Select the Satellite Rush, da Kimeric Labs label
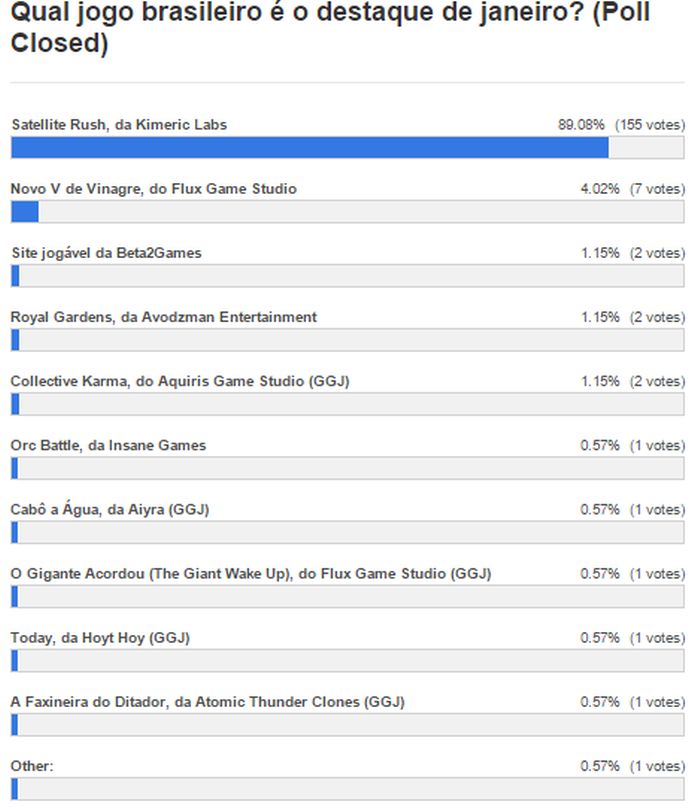Image resolution: width=695 pixels, height=808 pixels. click(x=119, y=125)
